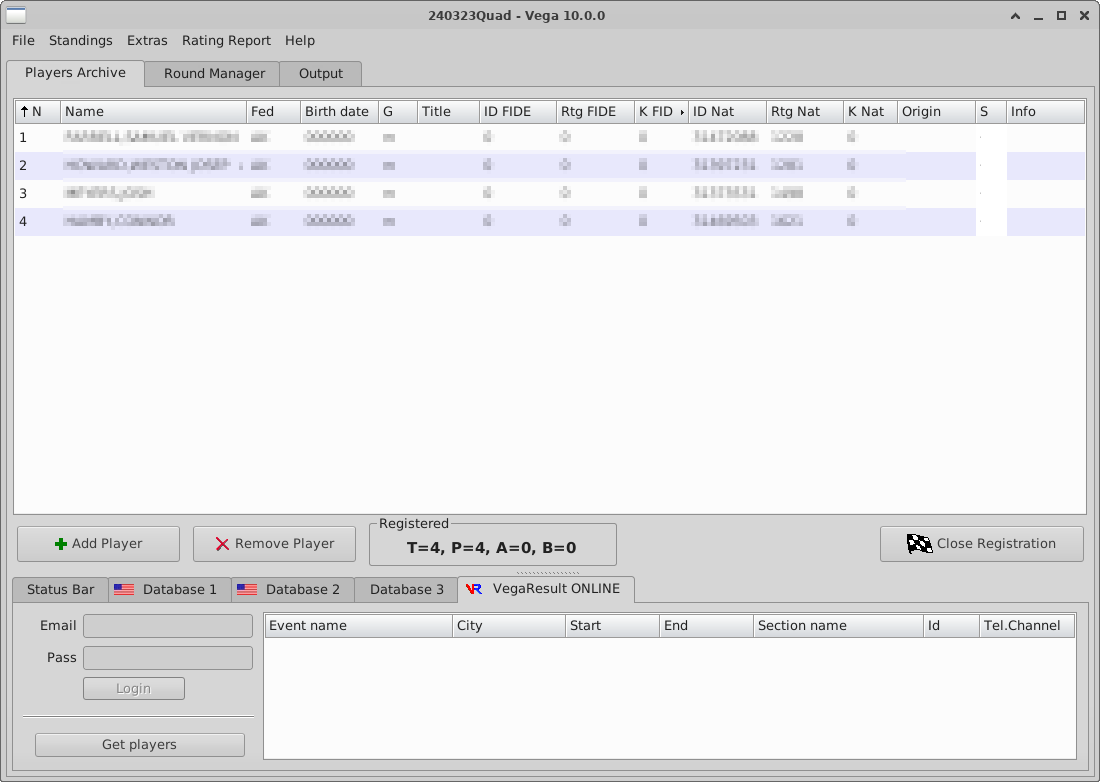Switch to the Output tab

coord(320,74)
